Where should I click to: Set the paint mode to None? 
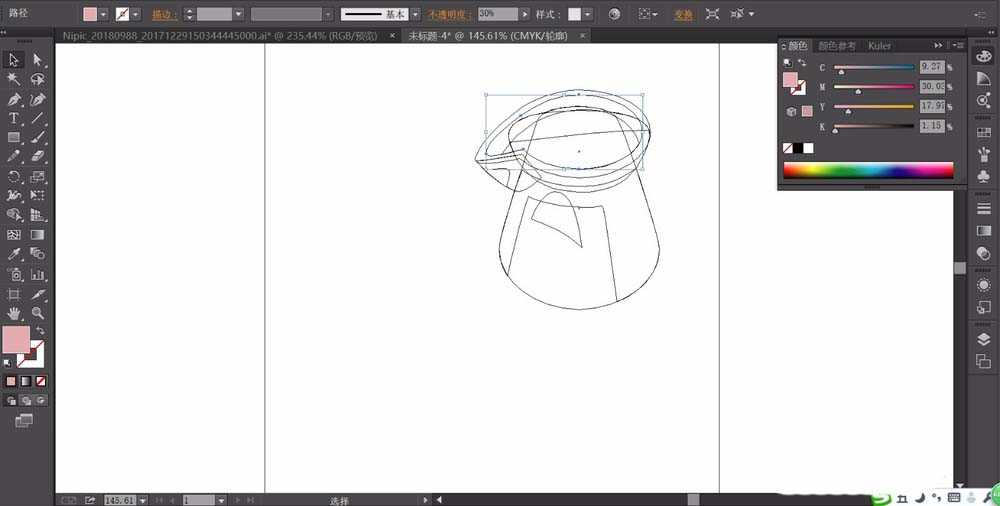point(41,381)
